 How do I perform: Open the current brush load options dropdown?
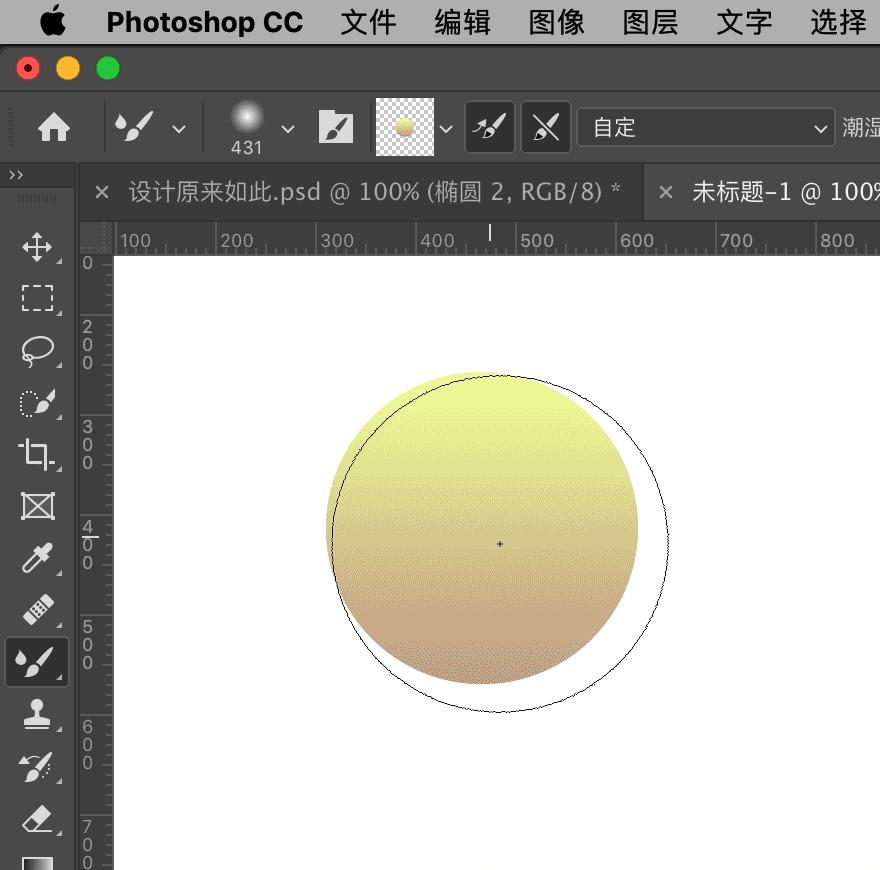pos(446,128)
